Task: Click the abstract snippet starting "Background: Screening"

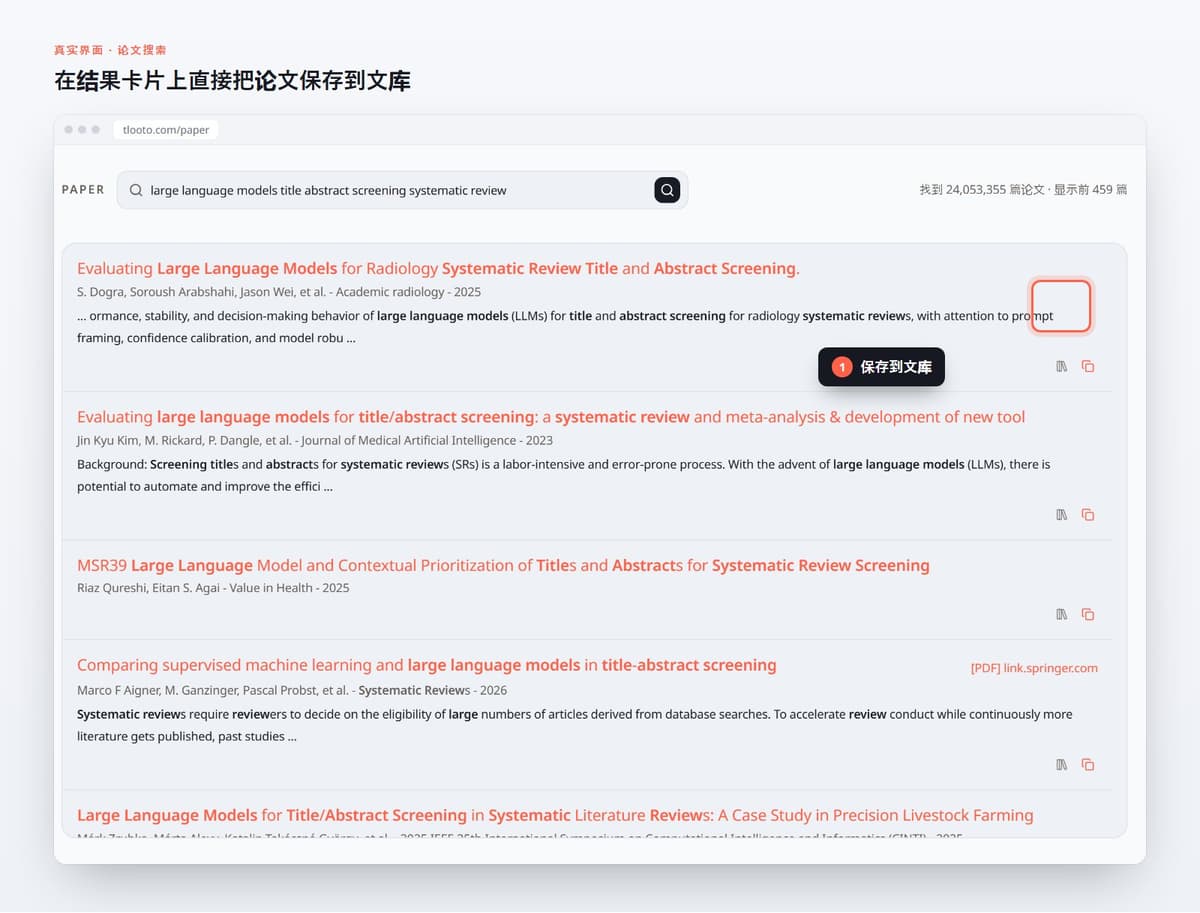Action: click(x=563, y=475)
